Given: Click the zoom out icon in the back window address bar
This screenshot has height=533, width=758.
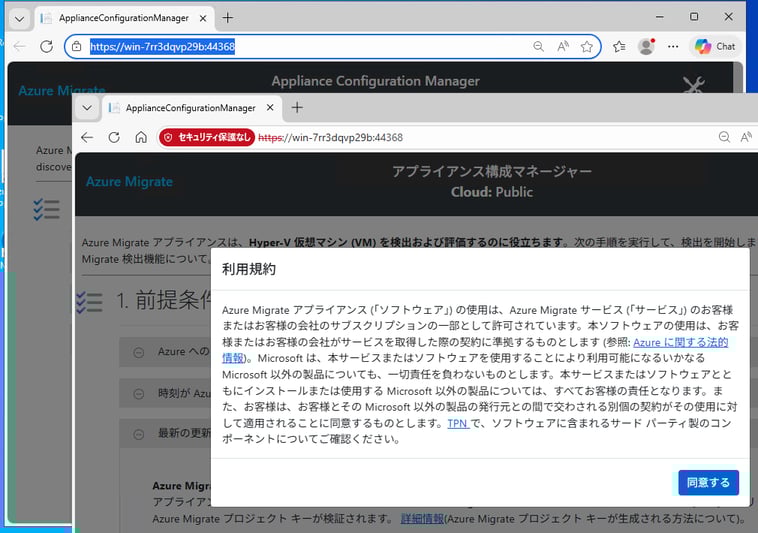Looking at the screenshot, I should point(538,46).
